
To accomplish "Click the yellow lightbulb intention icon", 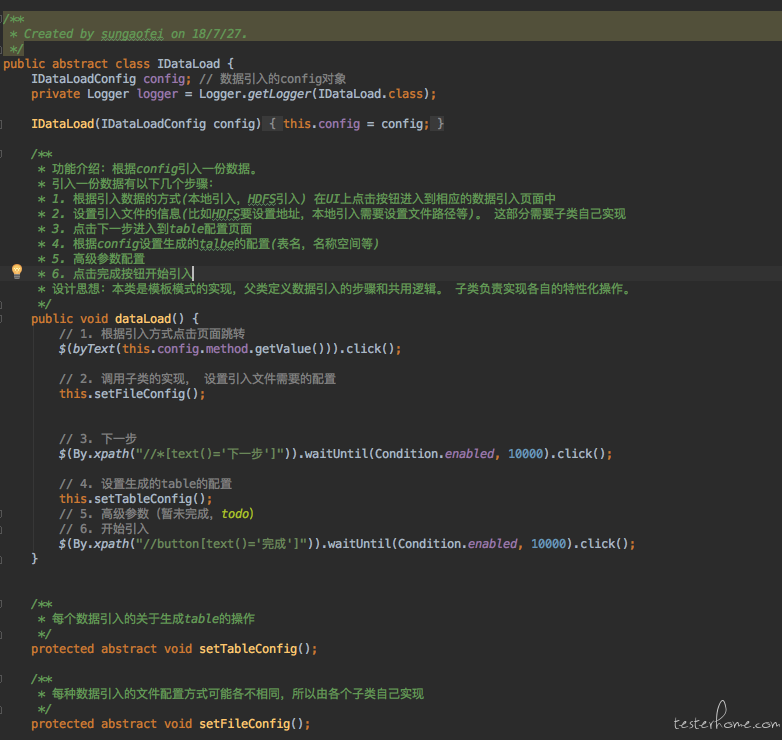I will (16, 271).
